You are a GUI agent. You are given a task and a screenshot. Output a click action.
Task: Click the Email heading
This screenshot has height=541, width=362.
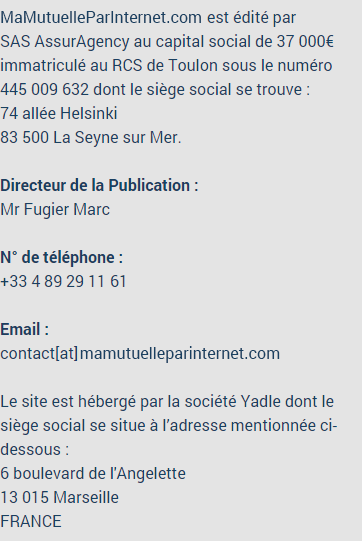[x=25, y=329]
